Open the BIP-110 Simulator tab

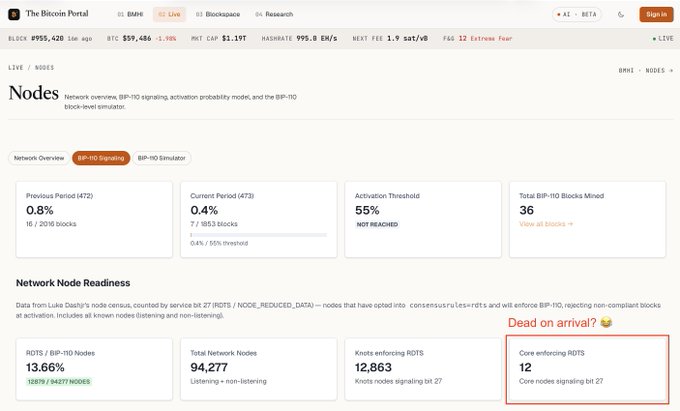(x=161, y=158)
